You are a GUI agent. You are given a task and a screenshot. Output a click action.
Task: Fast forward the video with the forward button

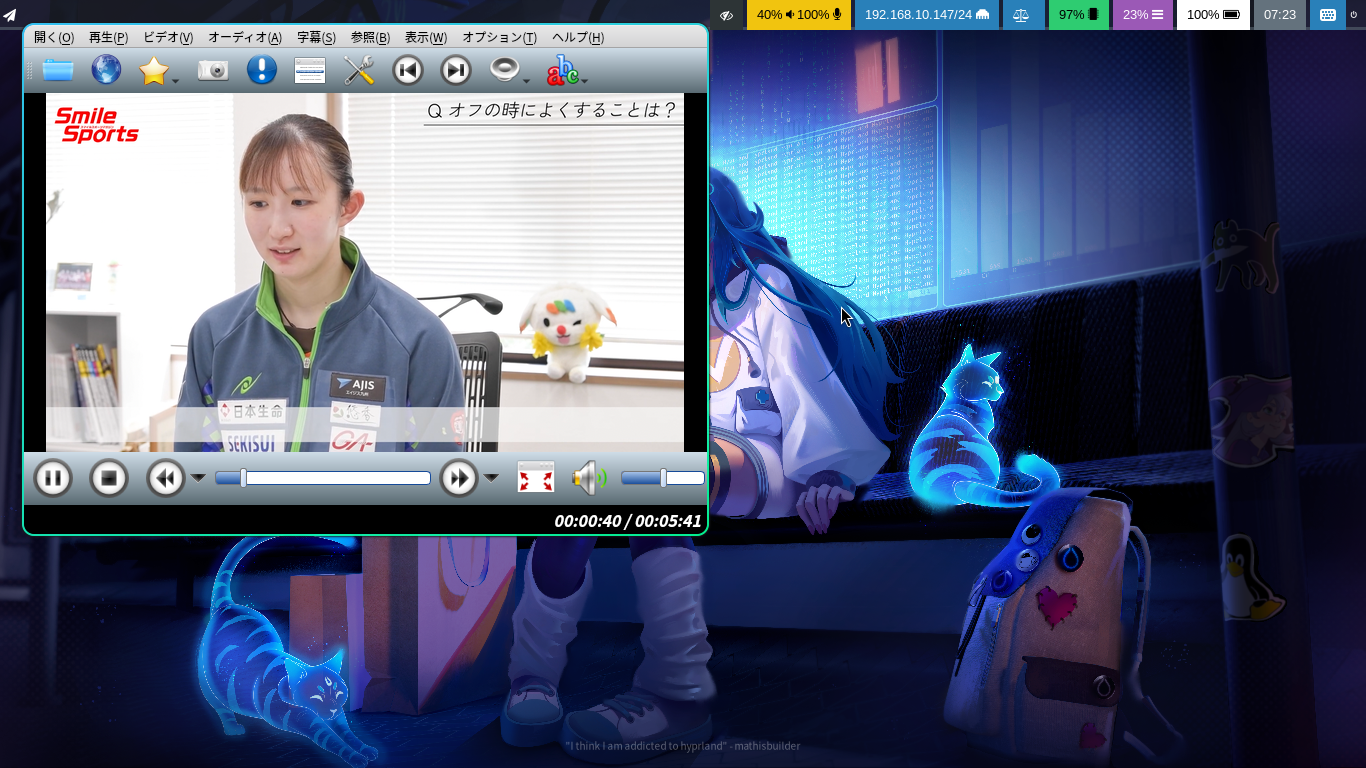459,478
